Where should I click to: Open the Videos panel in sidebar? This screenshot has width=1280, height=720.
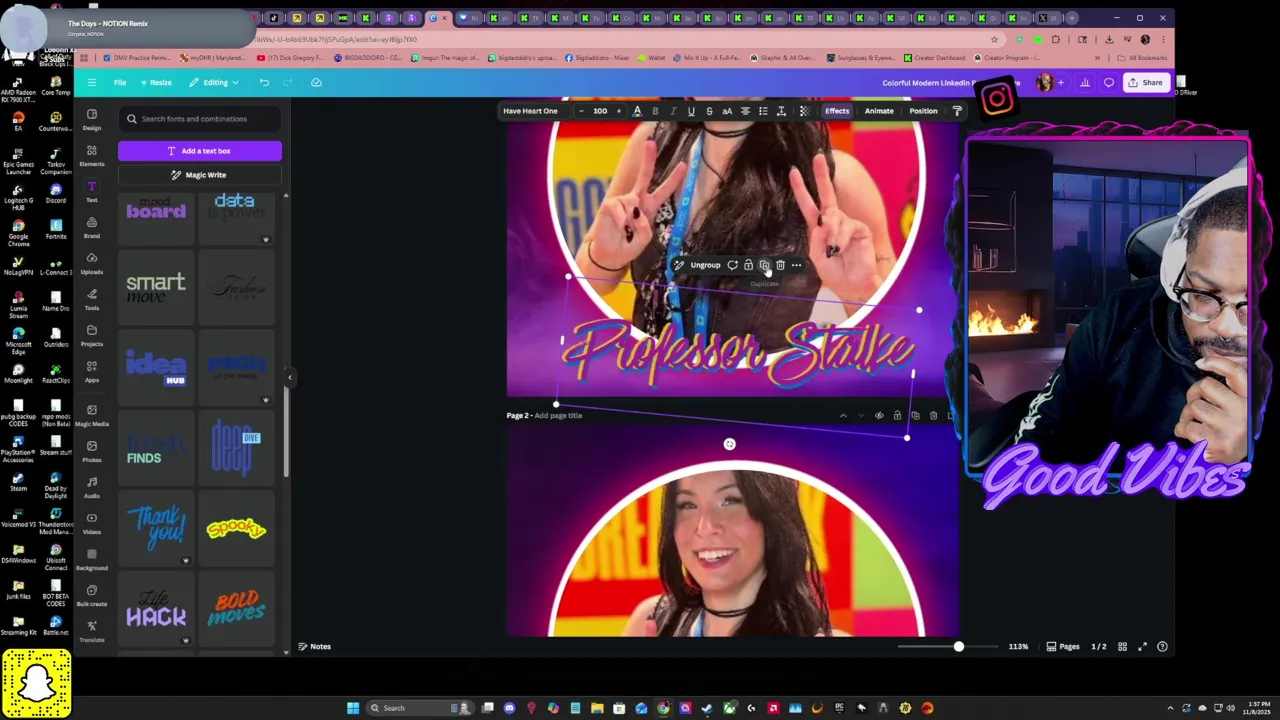coord(92,523)
